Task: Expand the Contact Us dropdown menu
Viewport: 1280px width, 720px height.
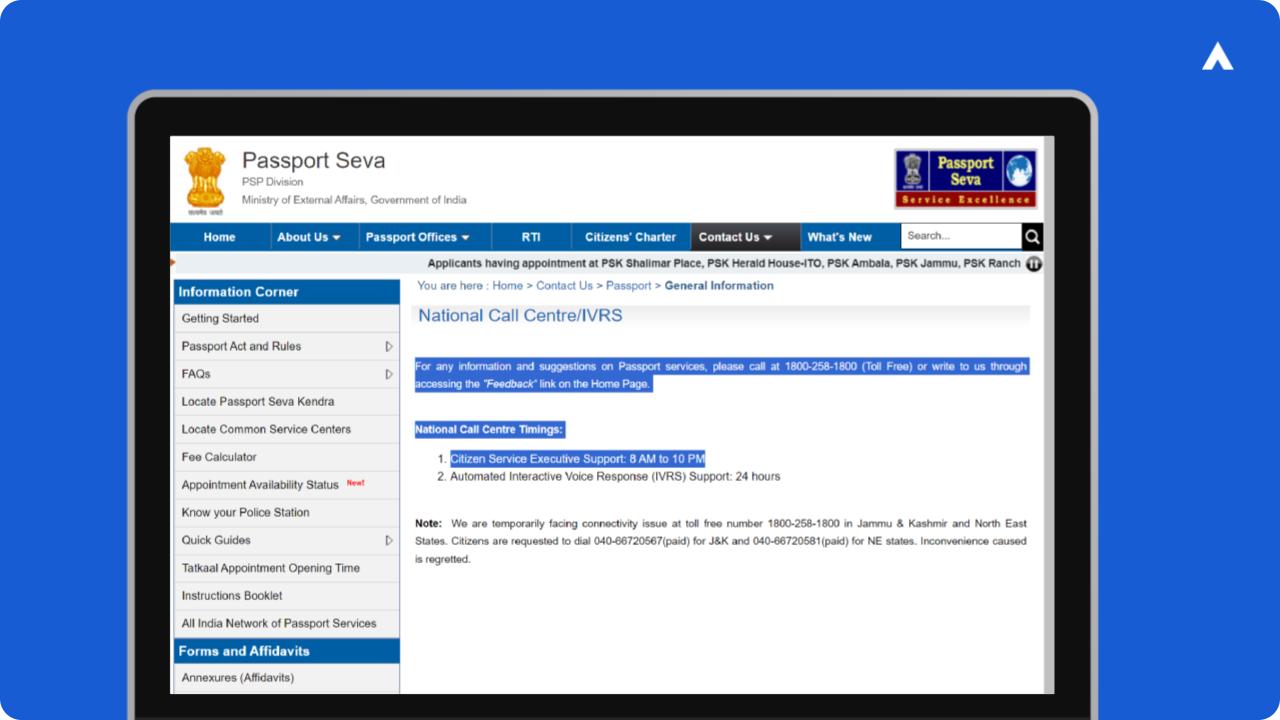Action: [x=736, y=237]
